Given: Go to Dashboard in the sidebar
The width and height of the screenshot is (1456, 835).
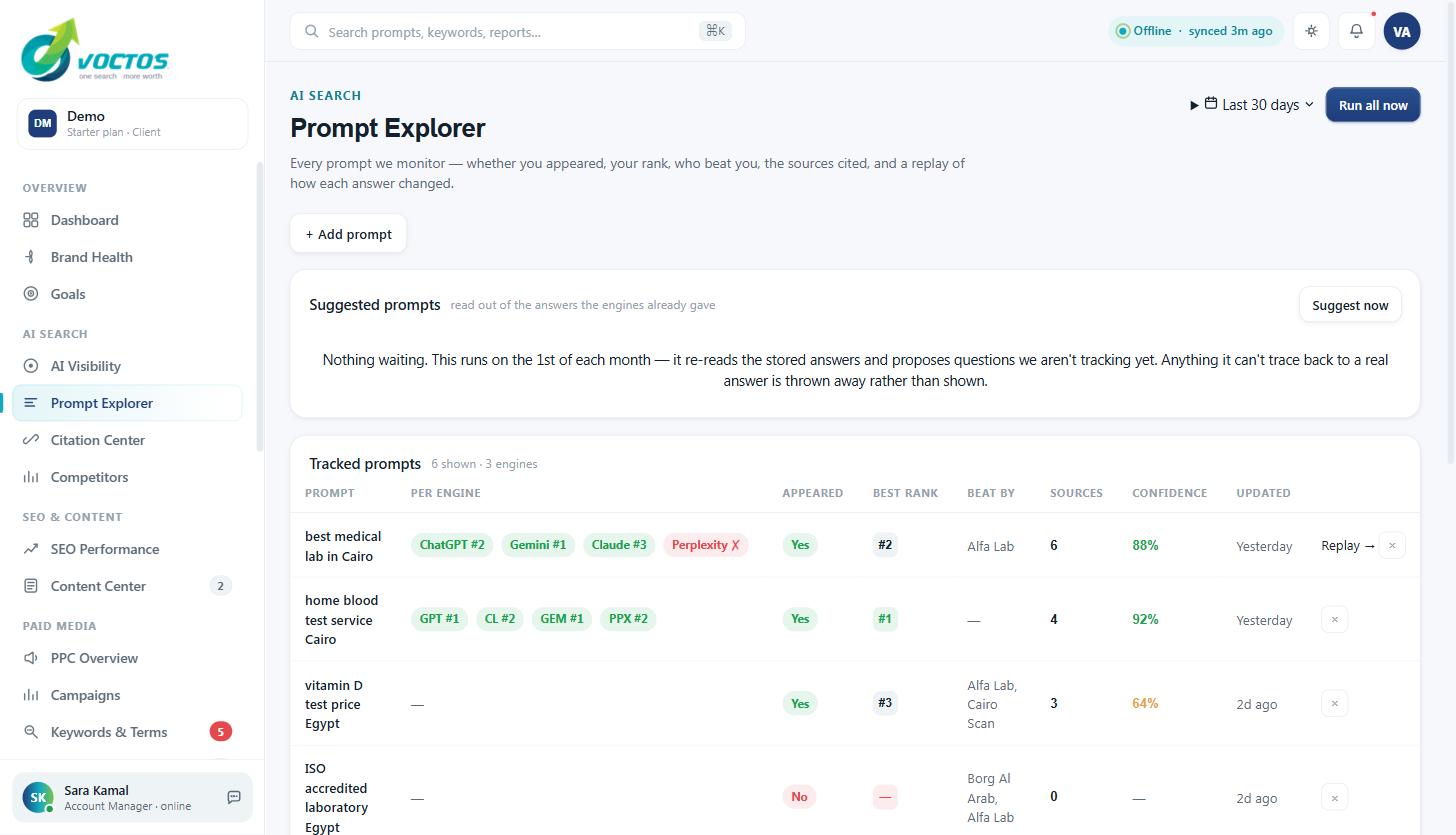Looking at the screenshot, I should 127,220.
